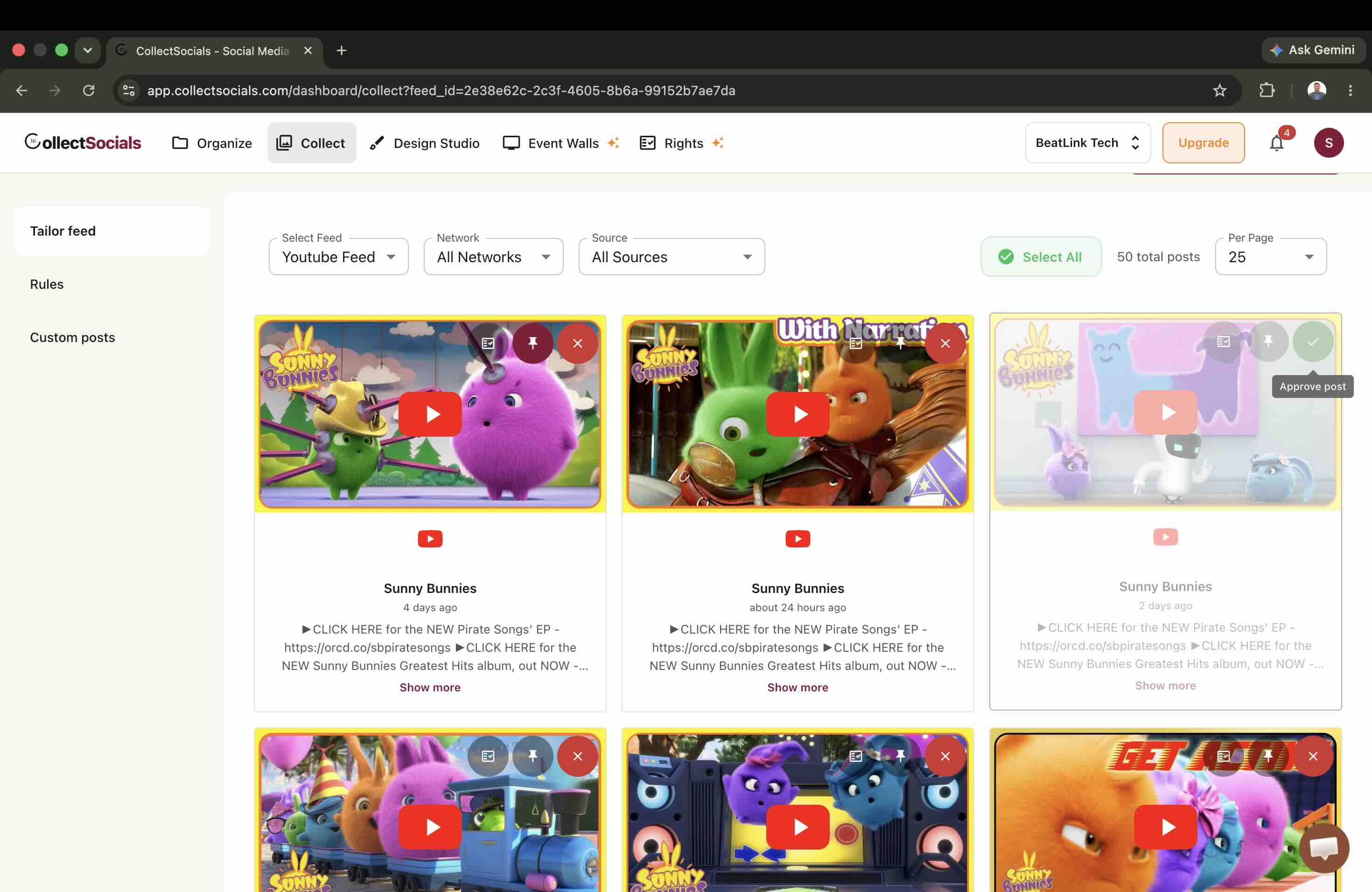Image resolution: width=1372 pixels, height=892 pixels.
Task: Click rights icon on the 2 days ago post
Action: pyautogui.click(x=1223, y=341)
